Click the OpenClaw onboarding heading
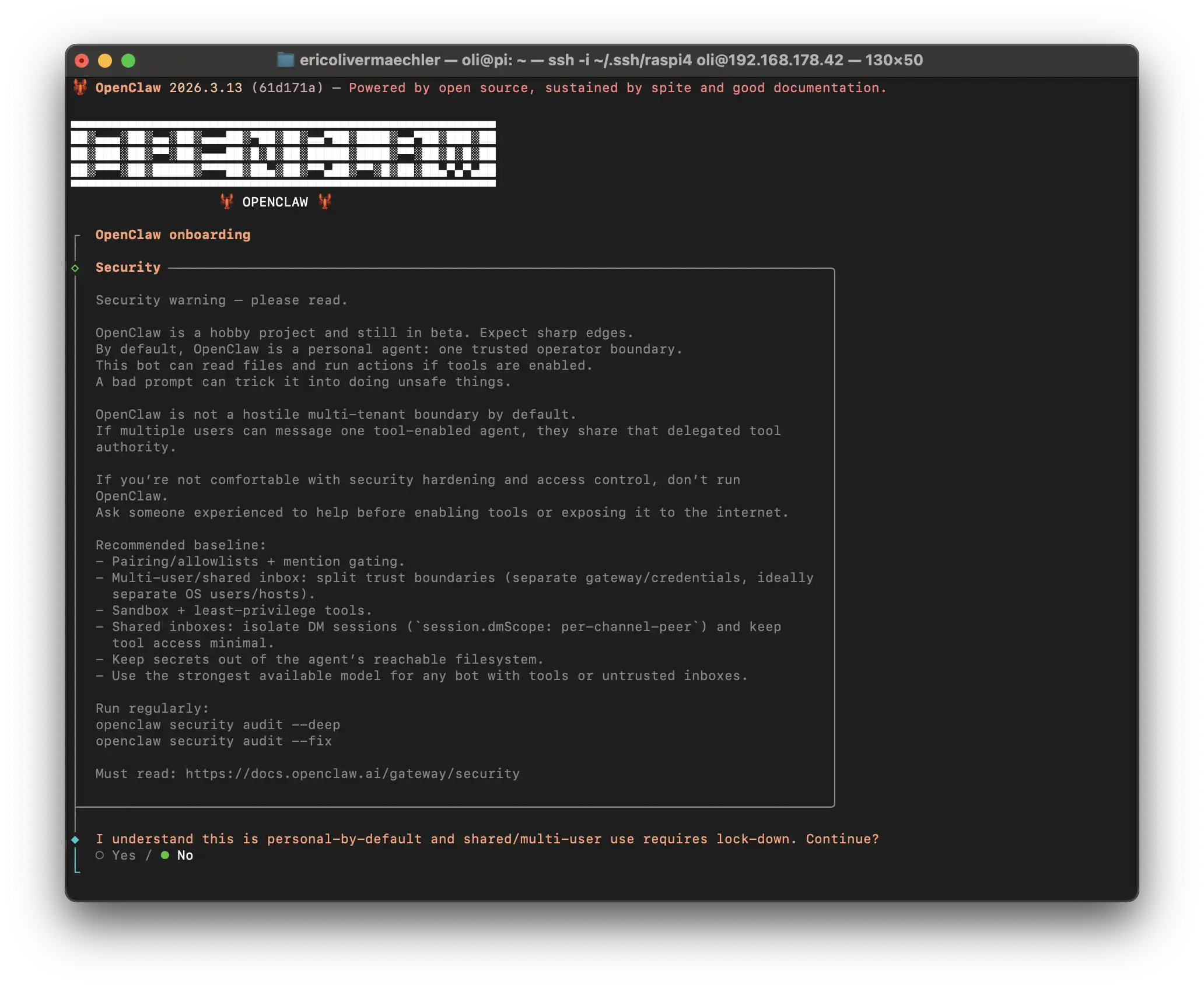The width and height of the screenshot is (1204, 988). [x=173, y=235]
